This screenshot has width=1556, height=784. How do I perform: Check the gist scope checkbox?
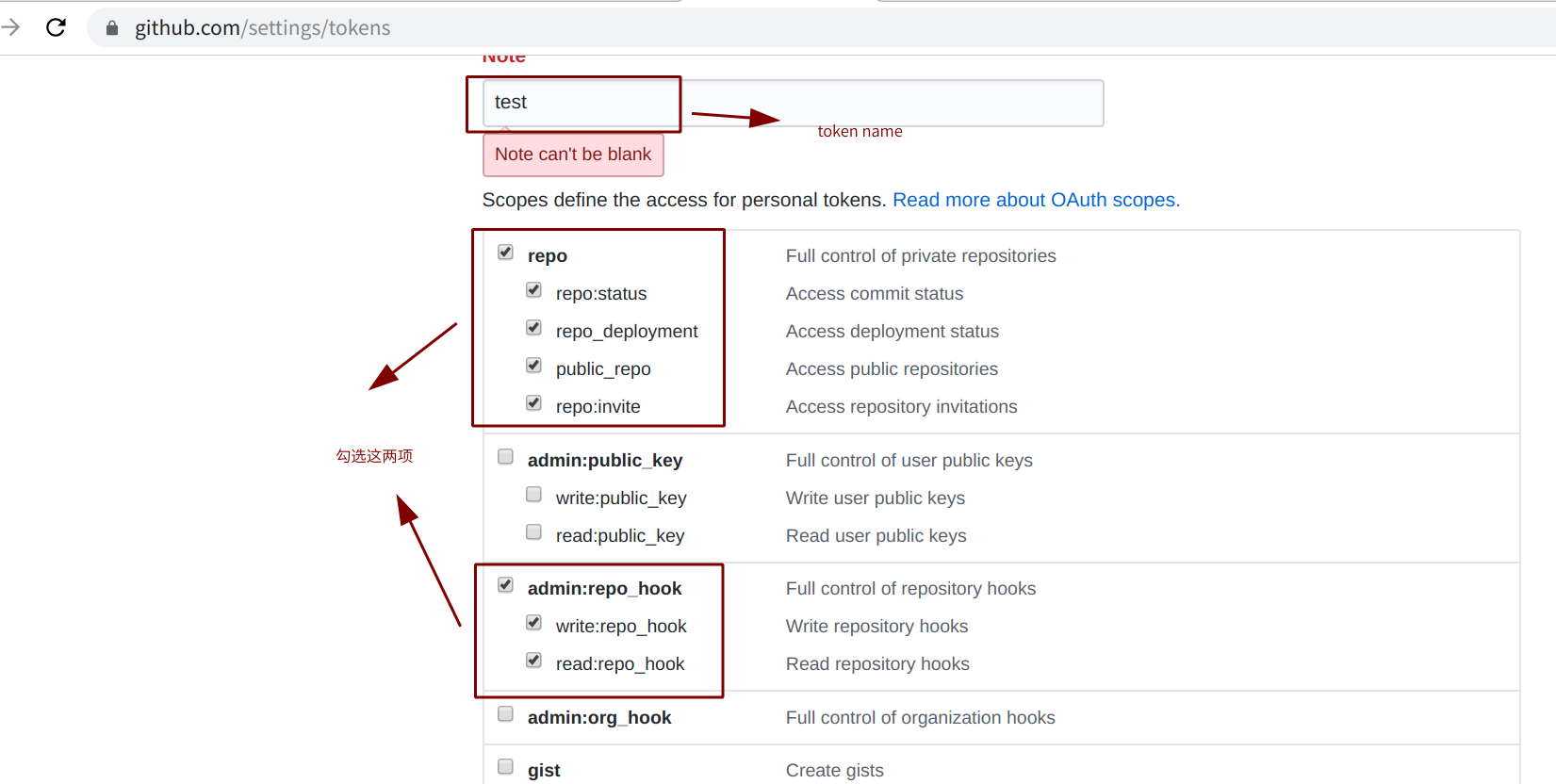click(506, 767)
